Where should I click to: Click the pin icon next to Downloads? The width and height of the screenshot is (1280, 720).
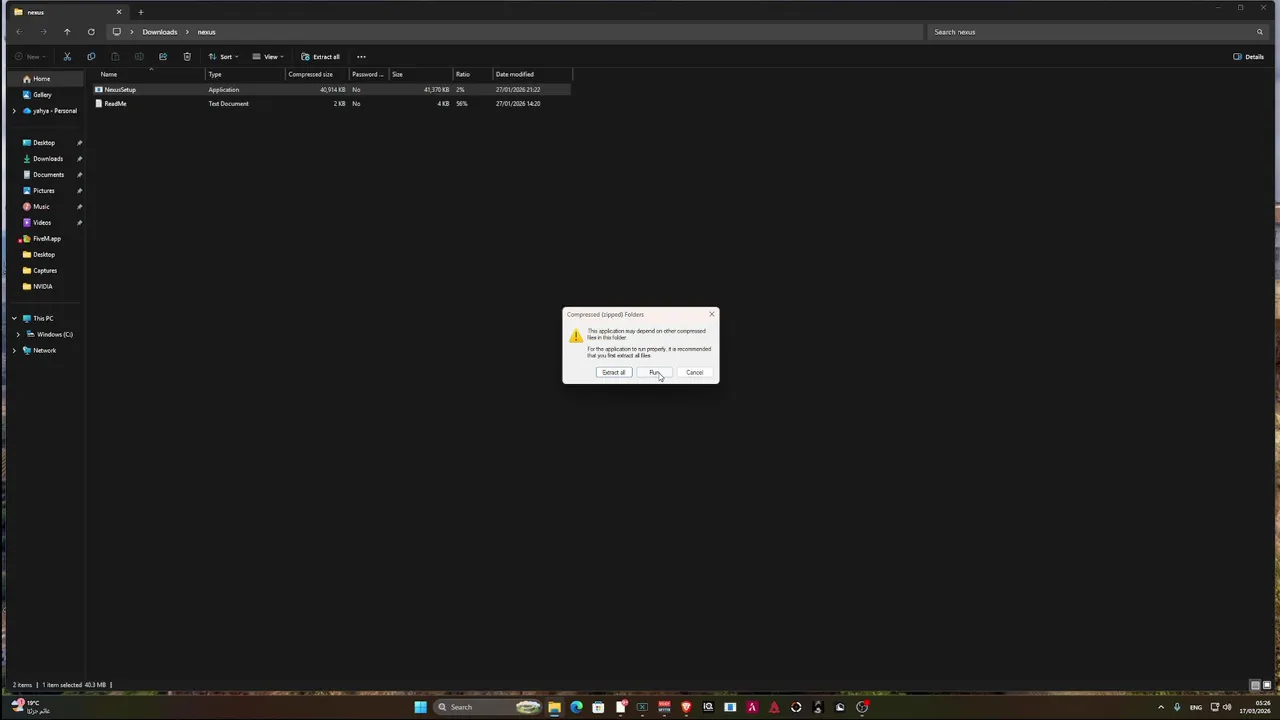79,158
